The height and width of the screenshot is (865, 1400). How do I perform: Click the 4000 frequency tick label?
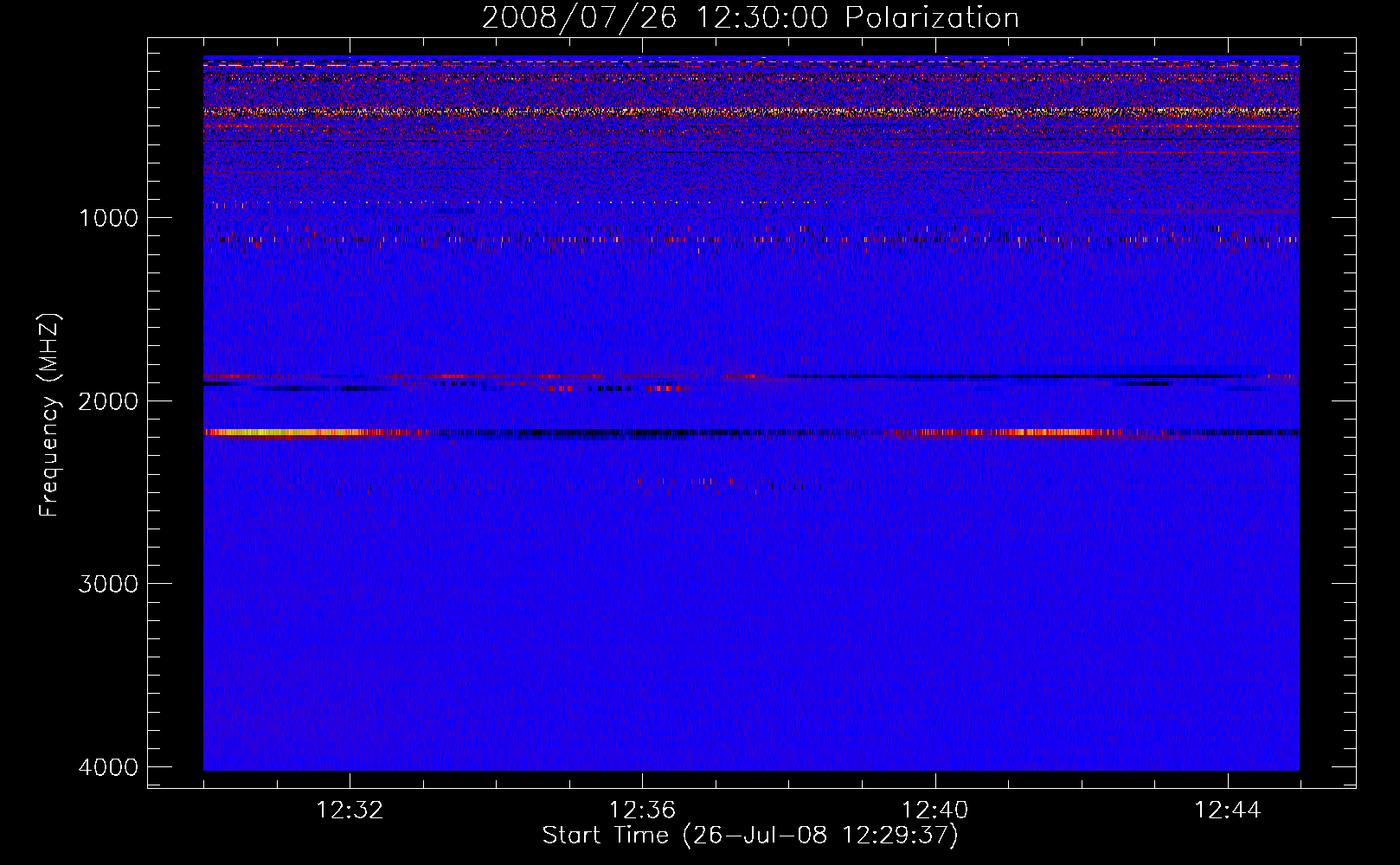coord(108,767)
